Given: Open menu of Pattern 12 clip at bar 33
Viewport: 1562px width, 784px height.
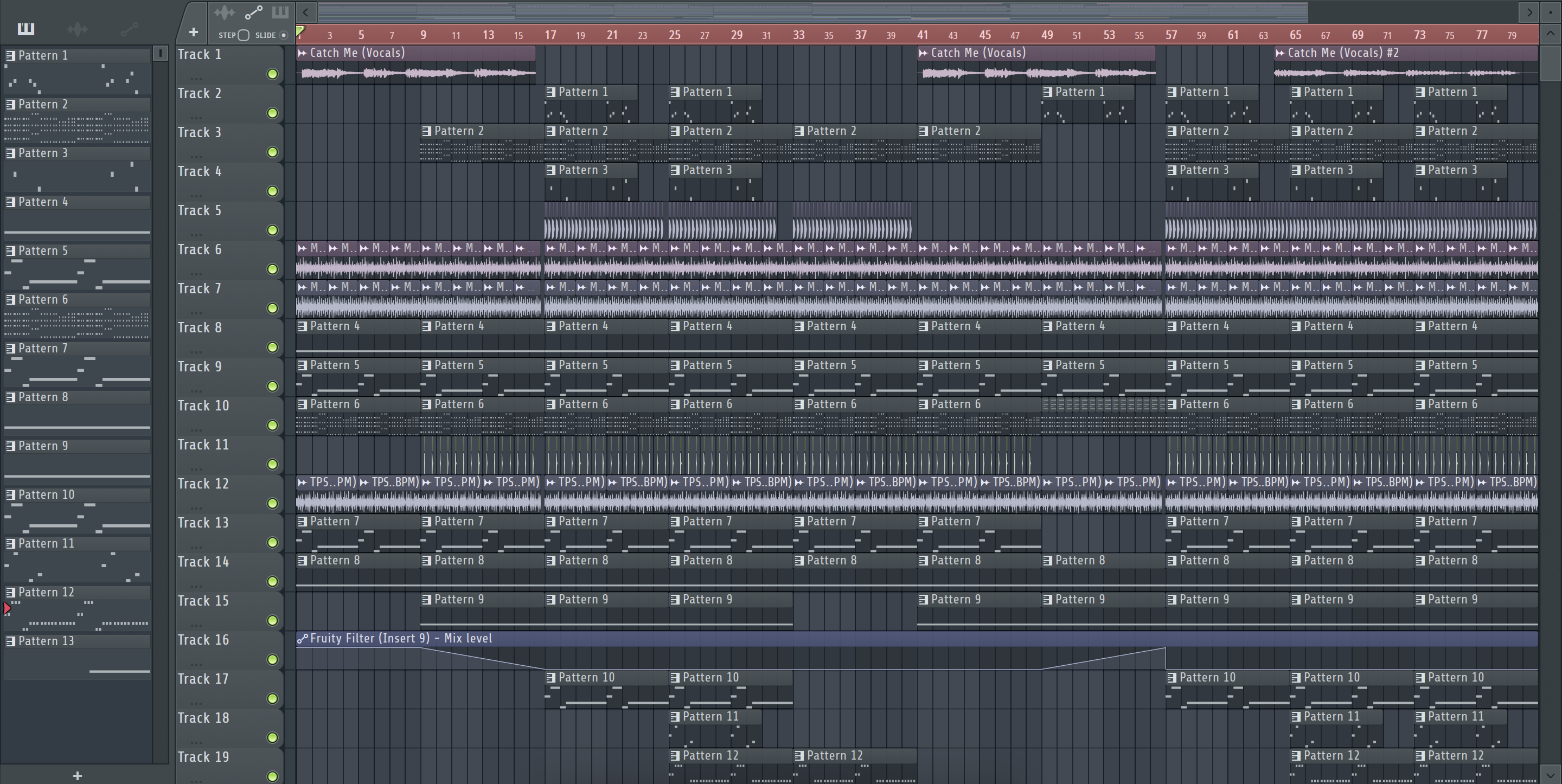Looking at the screenshot, I should click(799, 755).
